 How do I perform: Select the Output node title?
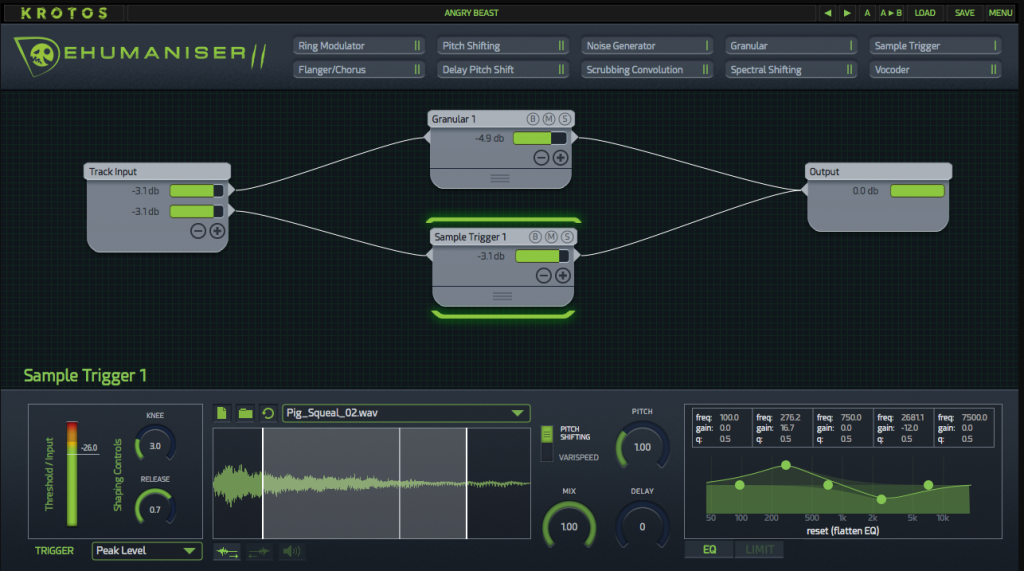(824, 171)
